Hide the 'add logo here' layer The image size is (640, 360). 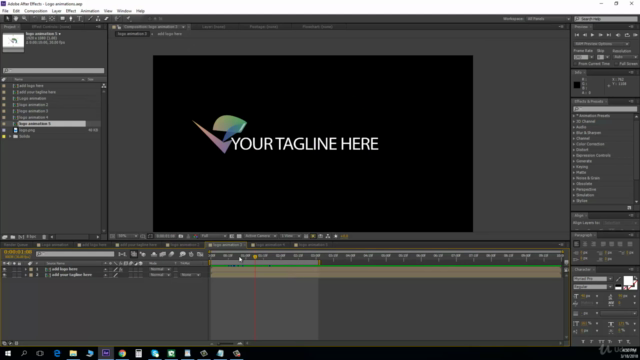(4, 269)
